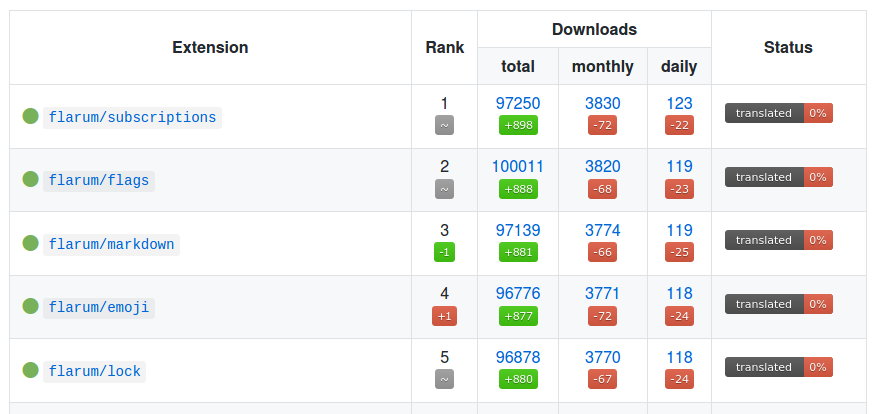Open the flarum/emoji extension link

99,308
